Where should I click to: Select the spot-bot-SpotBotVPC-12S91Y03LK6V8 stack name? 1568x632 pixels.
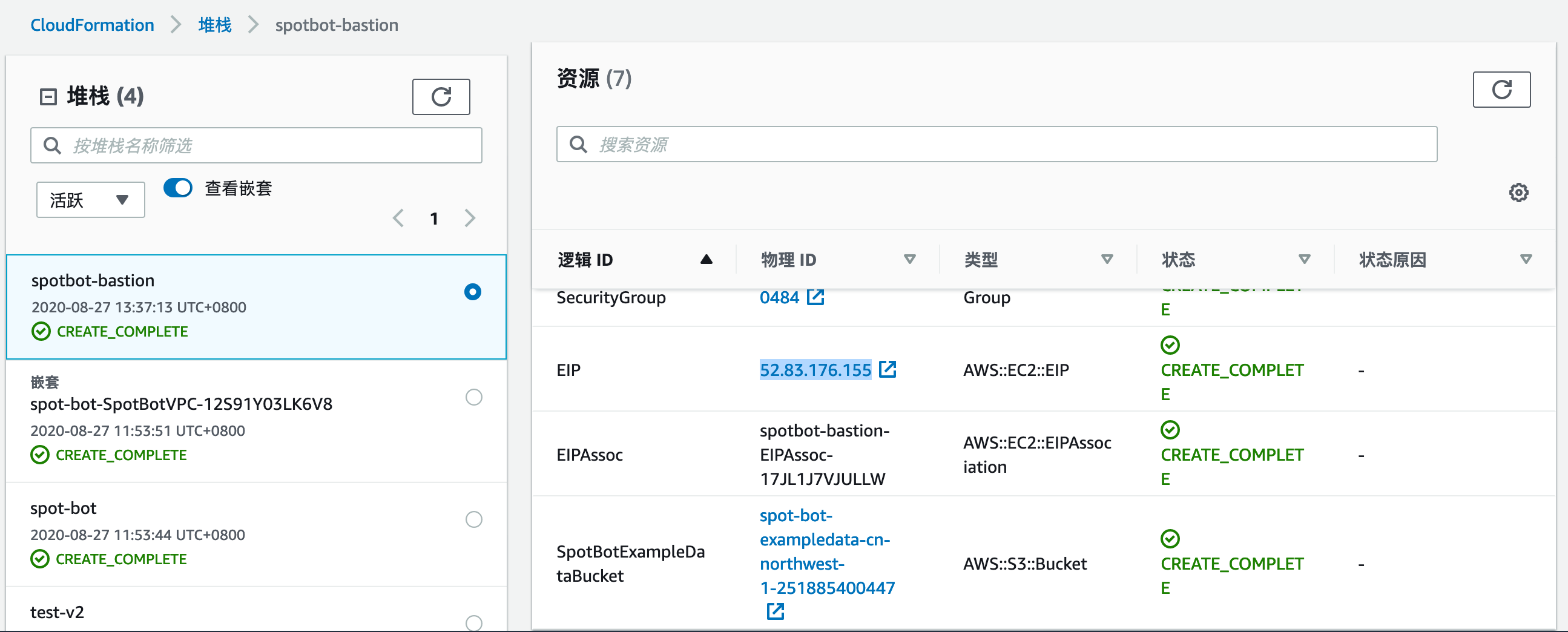182,404
